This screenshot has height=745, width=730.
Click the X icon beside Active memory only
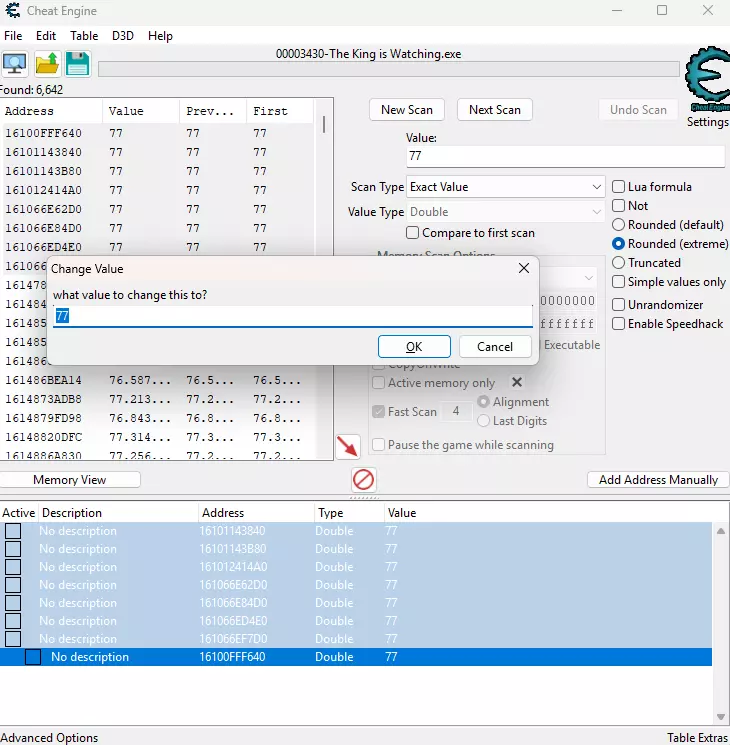[x=517, y=382]
